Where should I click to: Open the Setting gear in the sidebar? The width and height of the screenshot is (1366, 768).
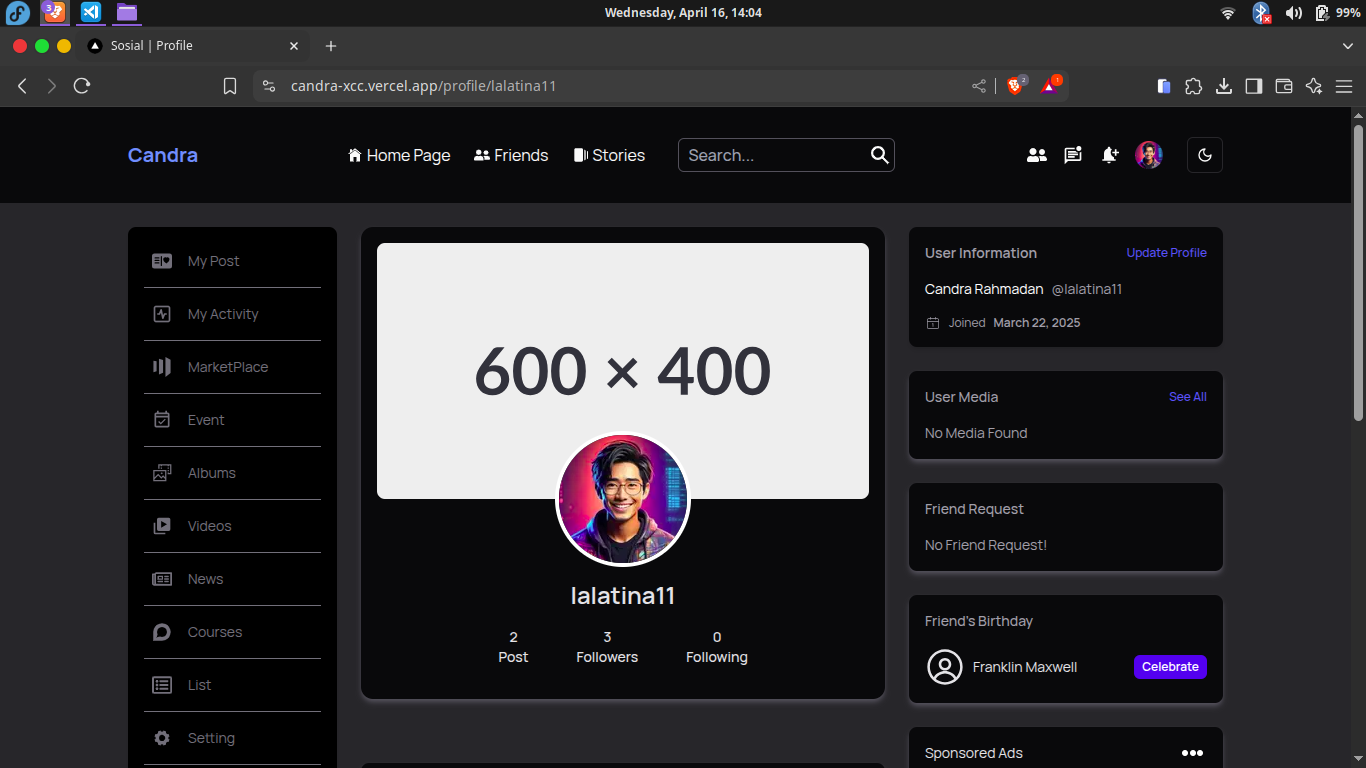[x=162, y=738]
